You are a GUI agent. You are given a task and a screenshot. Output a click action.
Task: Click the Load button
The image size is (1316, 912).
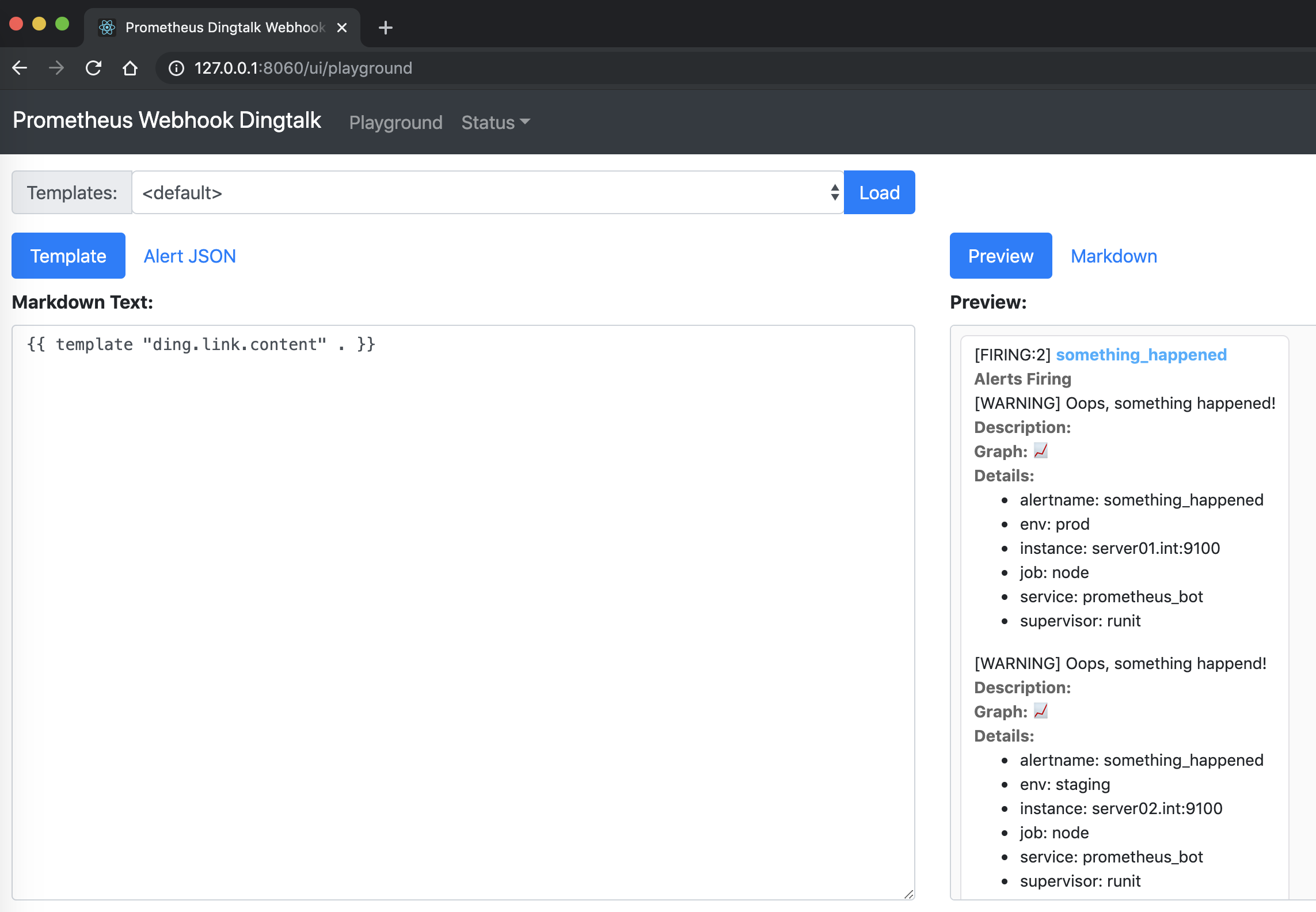point(880,192)
